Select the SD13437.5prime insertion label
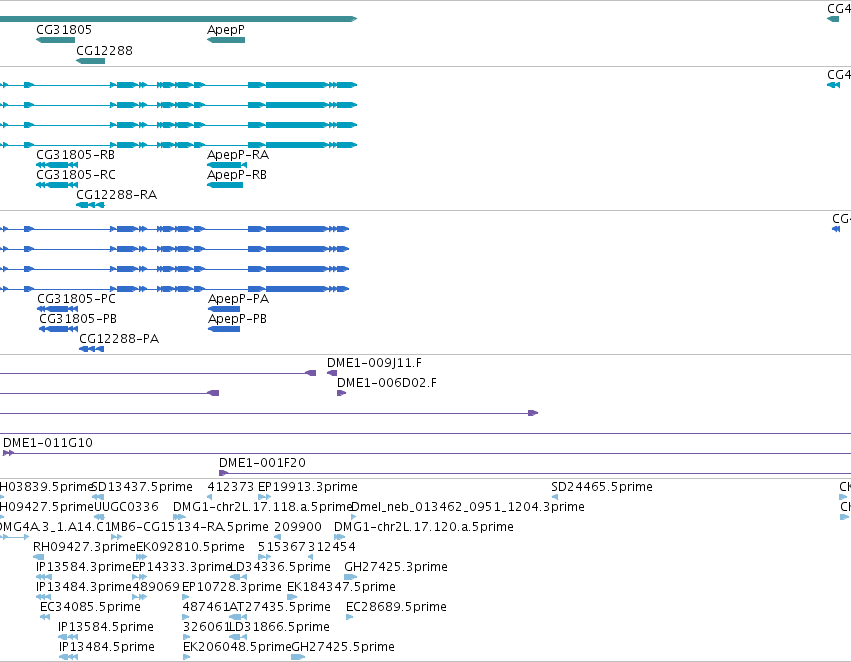Screen dimensions: 851x662 (143, 487)
